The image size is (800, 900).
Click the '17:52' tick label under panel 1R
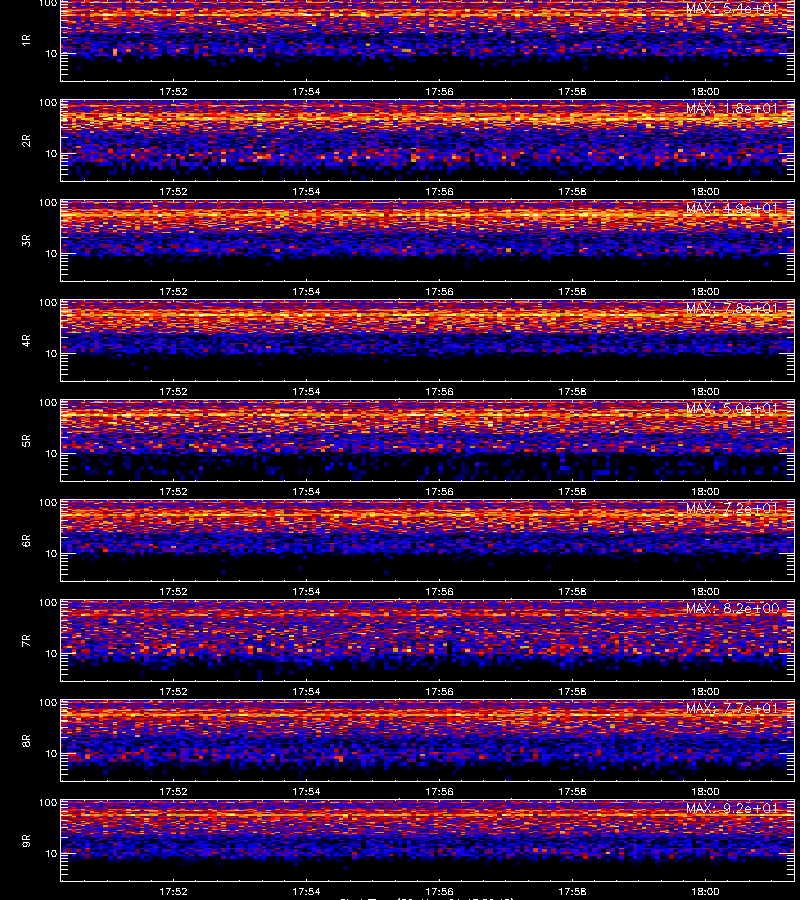[x=173, y=91]
